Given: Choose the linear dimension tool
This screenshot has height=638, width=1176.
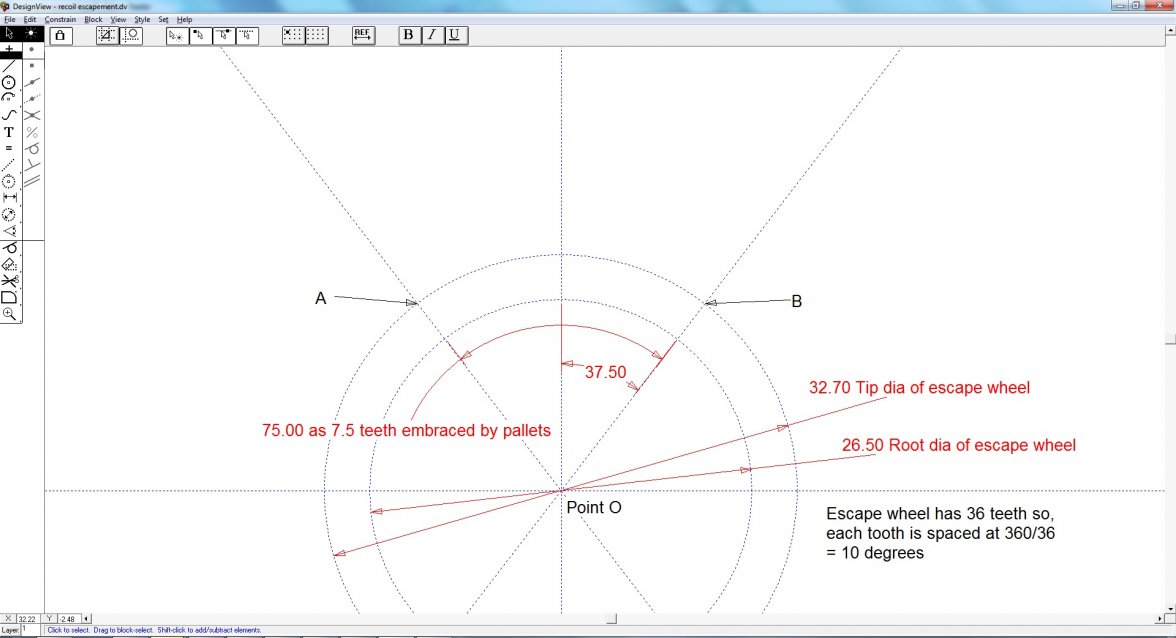Looking at the screenshot, I should click(9, 198).
